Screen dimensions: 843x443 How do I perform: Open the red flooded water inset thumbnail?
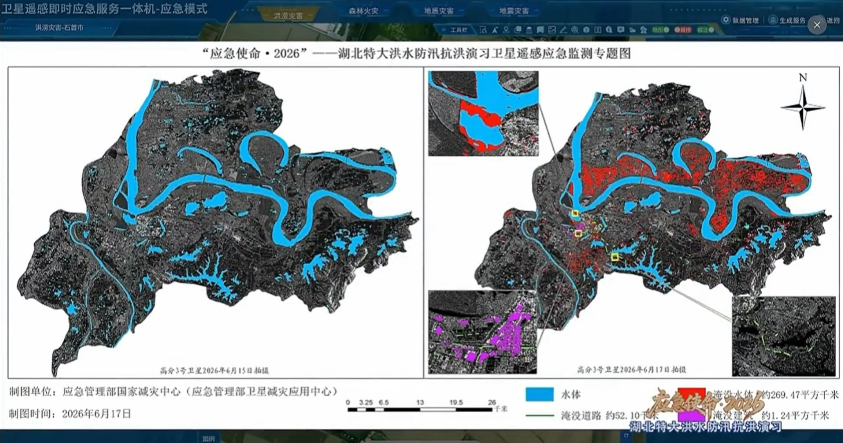point(483,113)
